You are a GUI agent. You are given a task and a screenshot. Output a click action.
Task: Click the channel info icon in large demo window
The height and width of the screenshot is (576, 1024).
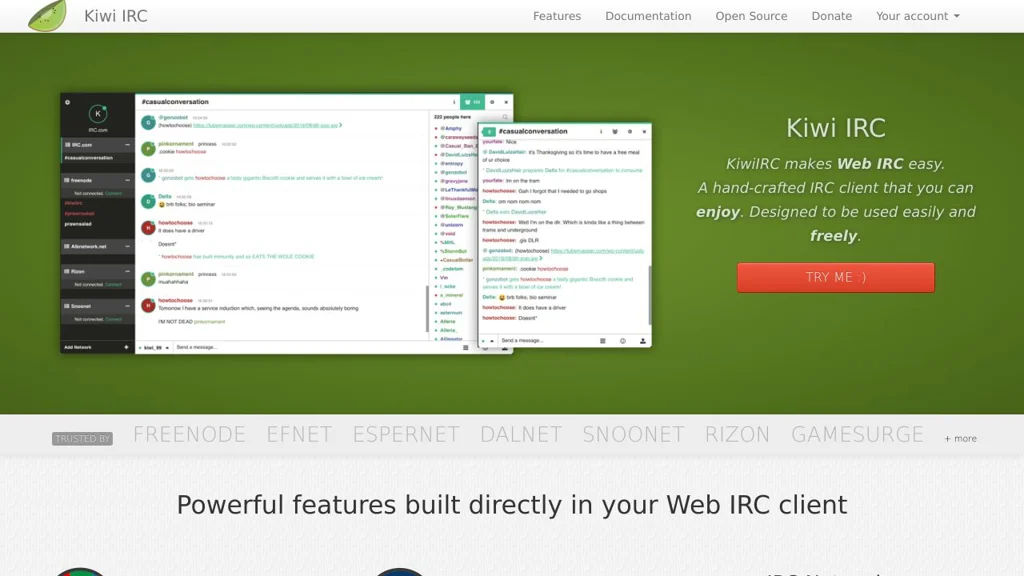pyautogui.click(x=454, y=102)
